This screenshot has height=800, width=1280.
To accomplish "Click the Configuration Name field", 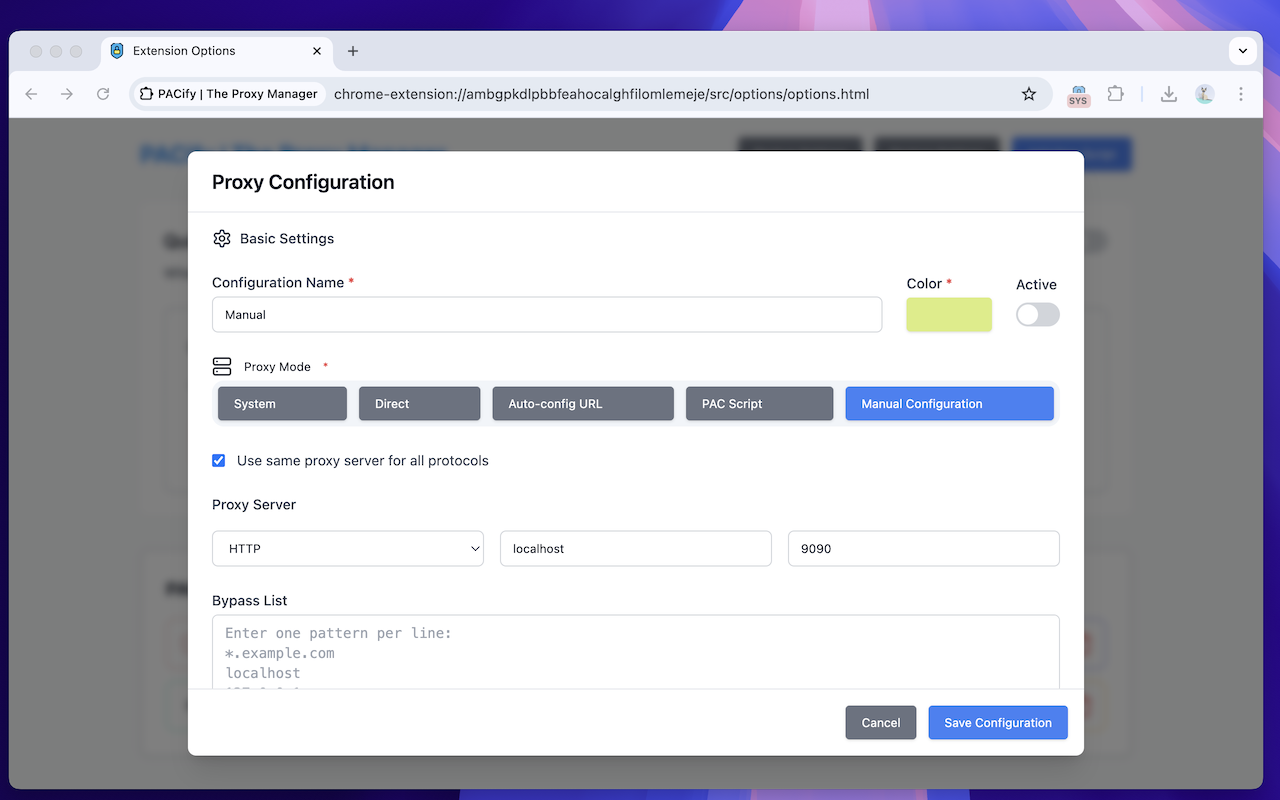I will tap(547, 315).
